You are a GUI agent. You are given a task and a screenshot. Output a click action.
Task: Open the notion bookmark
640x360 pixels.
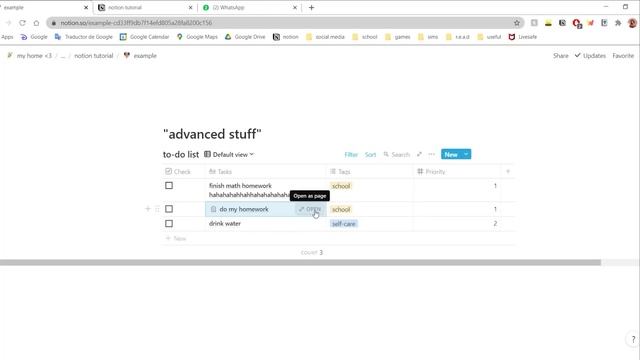tap(286, 37)
